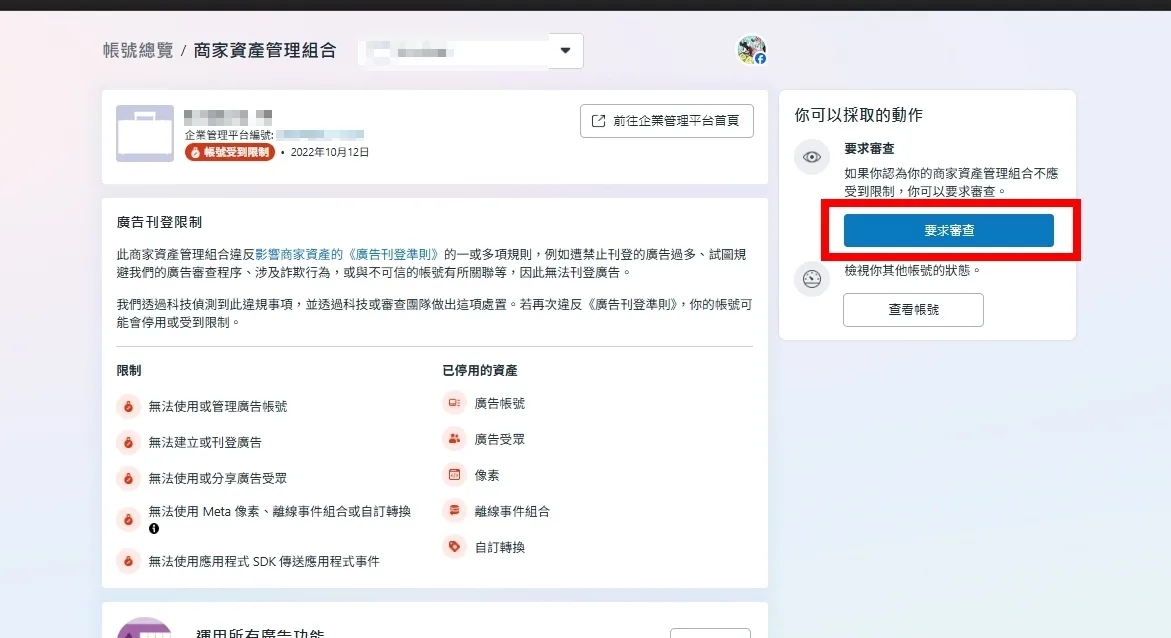1171x638 pixels.
Task: Click the 廣告帳號 asset icon
Action: 454,403
